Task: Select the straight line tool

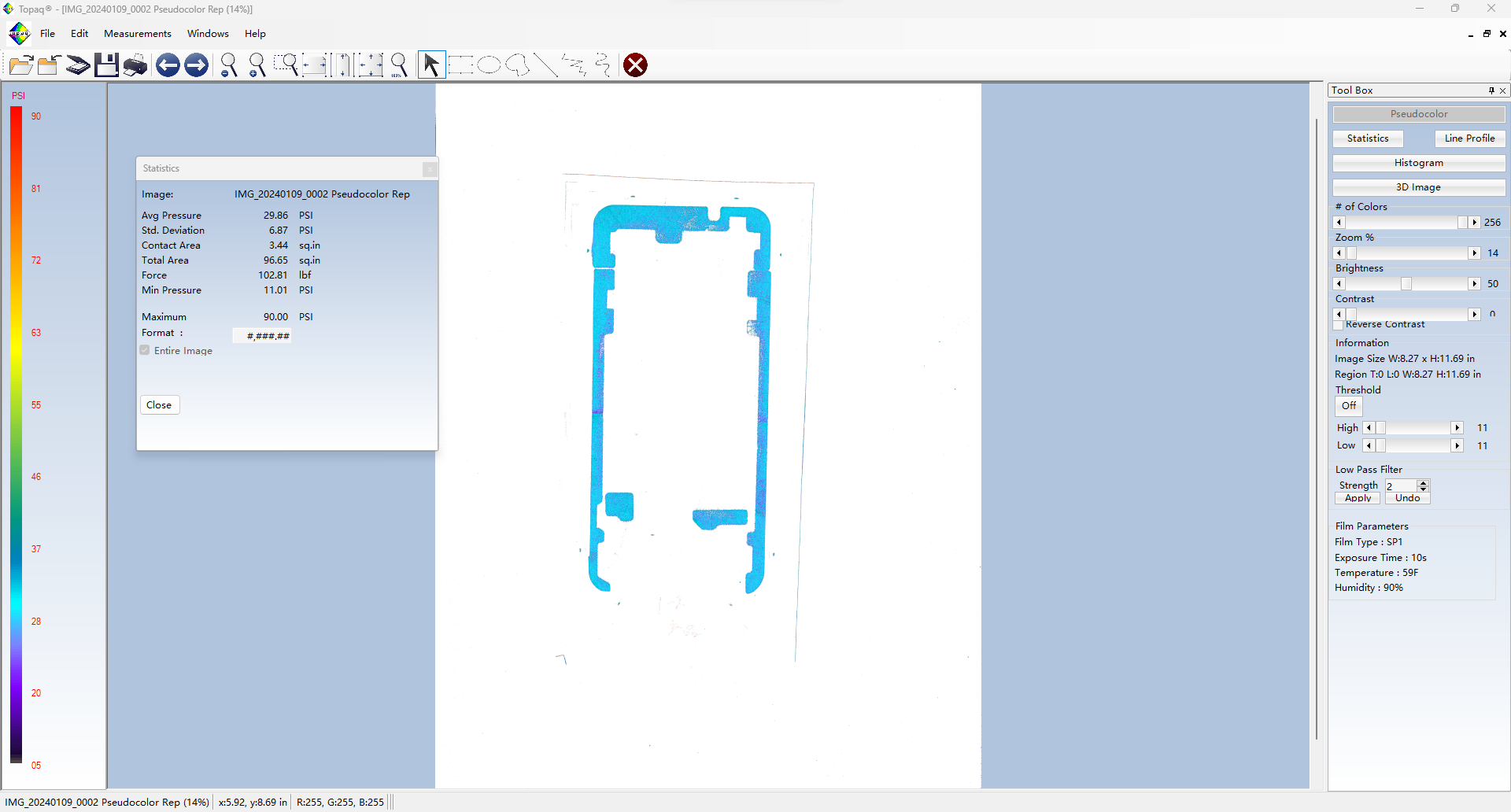Action: coord(545,65)
